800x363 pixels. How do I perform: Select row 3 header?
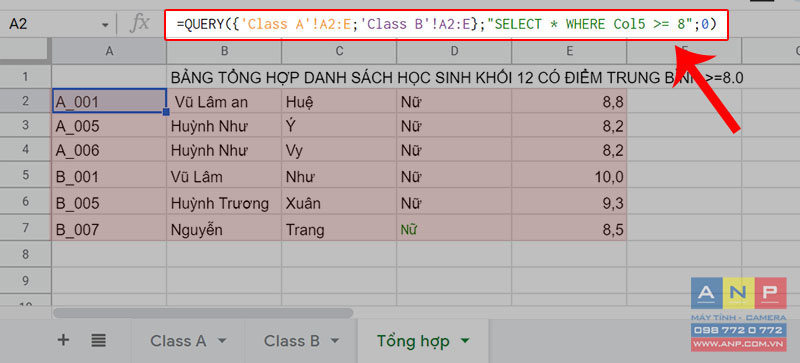26,126
